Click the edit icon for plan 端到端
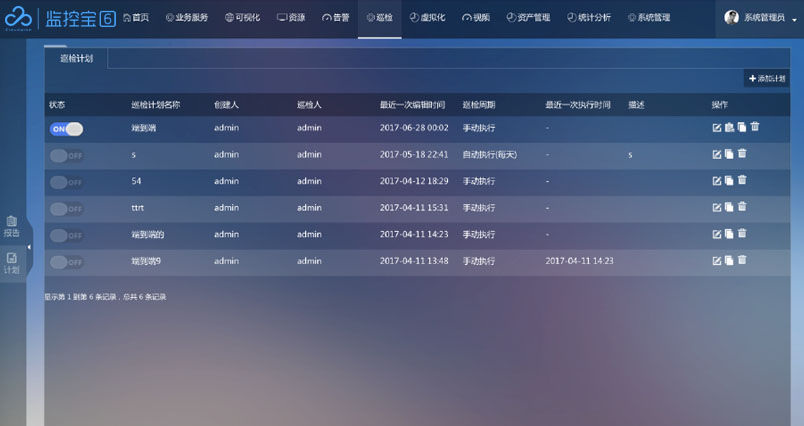The image size is (804, 426). (716, 127)
